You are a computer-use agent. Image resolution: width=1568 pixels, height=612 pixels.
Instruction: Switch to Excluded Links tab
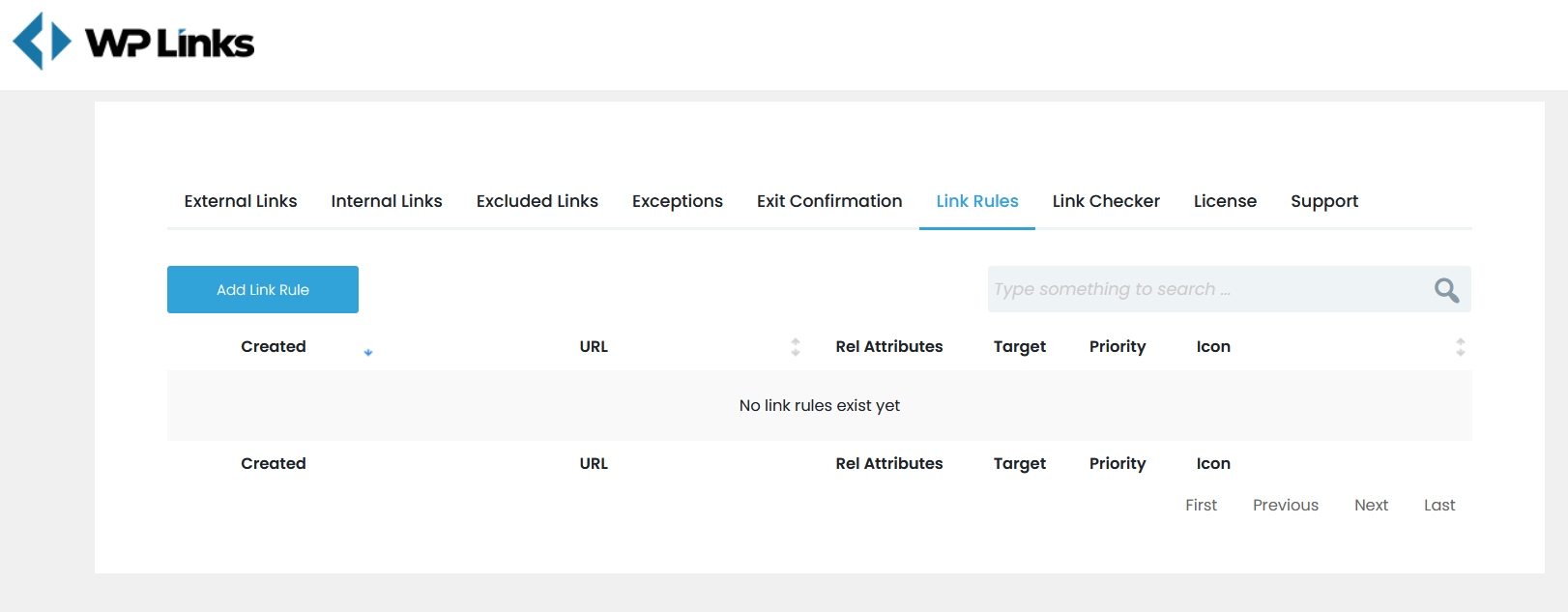point(537,201)
